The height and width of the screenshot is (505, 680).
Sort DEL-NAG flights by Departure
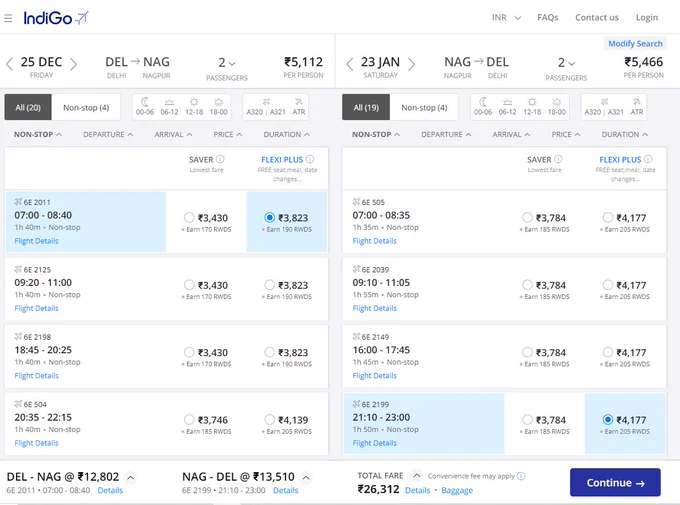coord(108,134)
